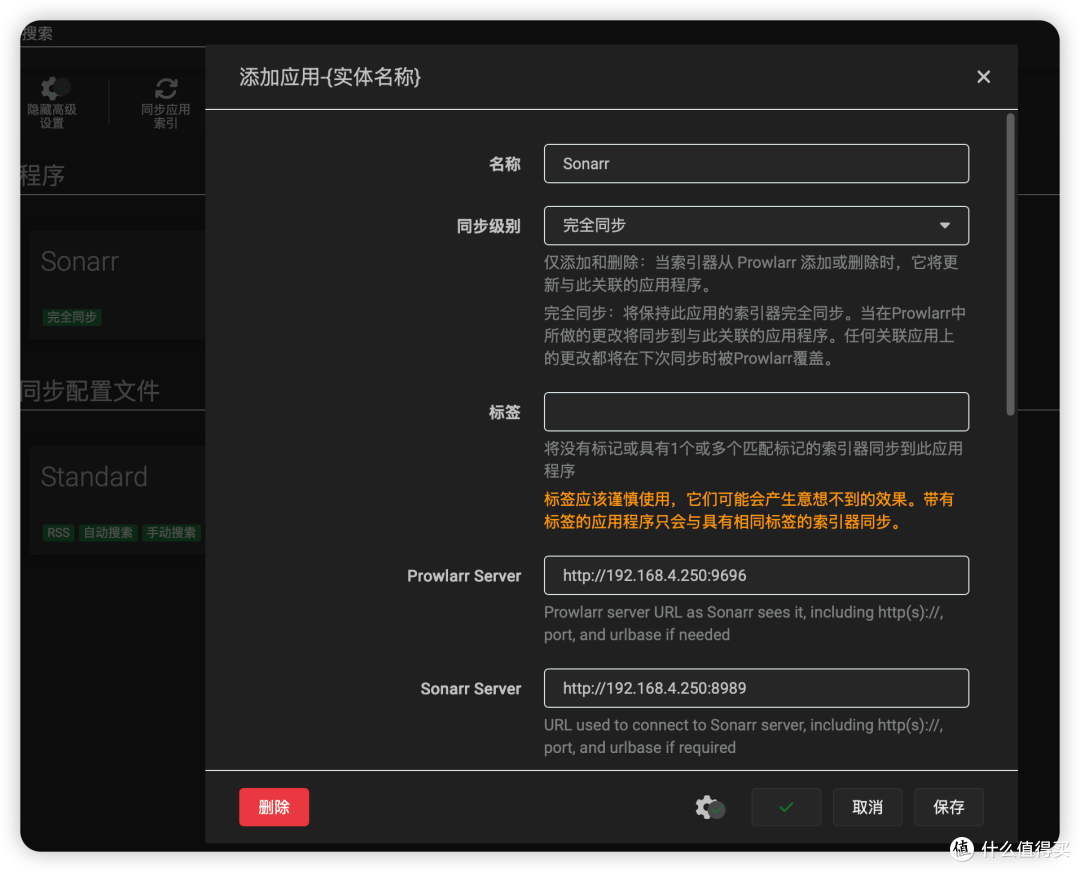This screenshot has height=872, width=1080.
Task: Click the 名称 field label
Action: [504, 164]
